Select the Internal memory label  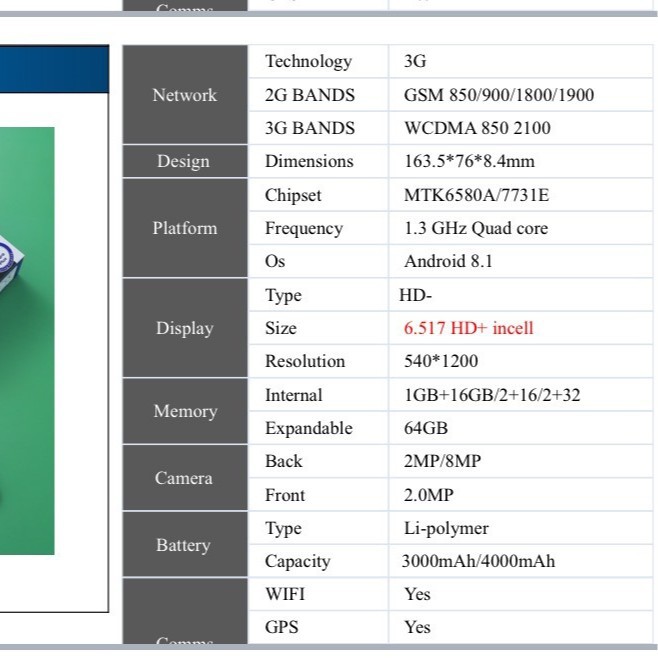(294, 395)
